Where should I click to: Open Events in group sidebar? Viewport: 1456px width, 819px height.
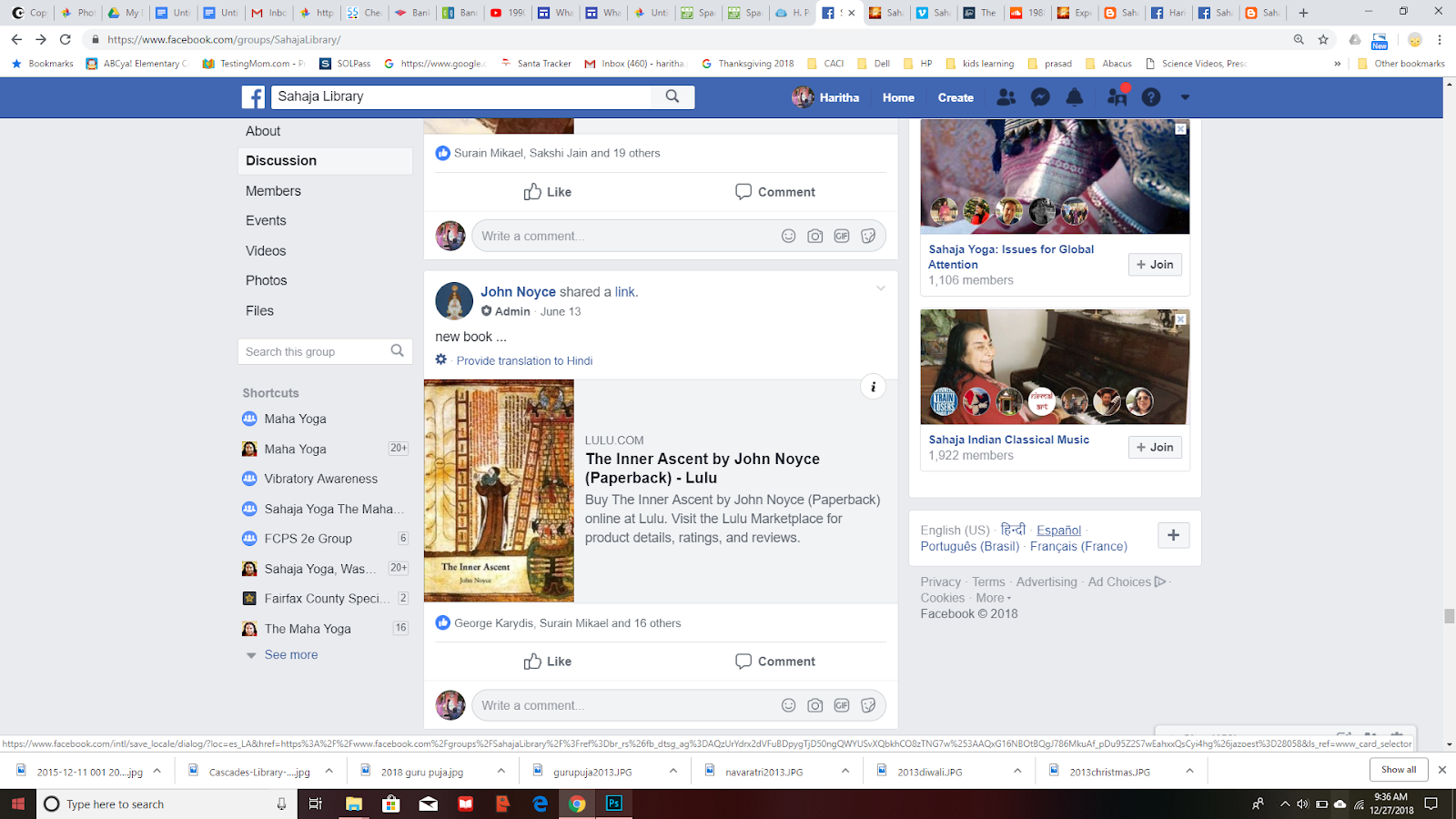pos(266,220)
